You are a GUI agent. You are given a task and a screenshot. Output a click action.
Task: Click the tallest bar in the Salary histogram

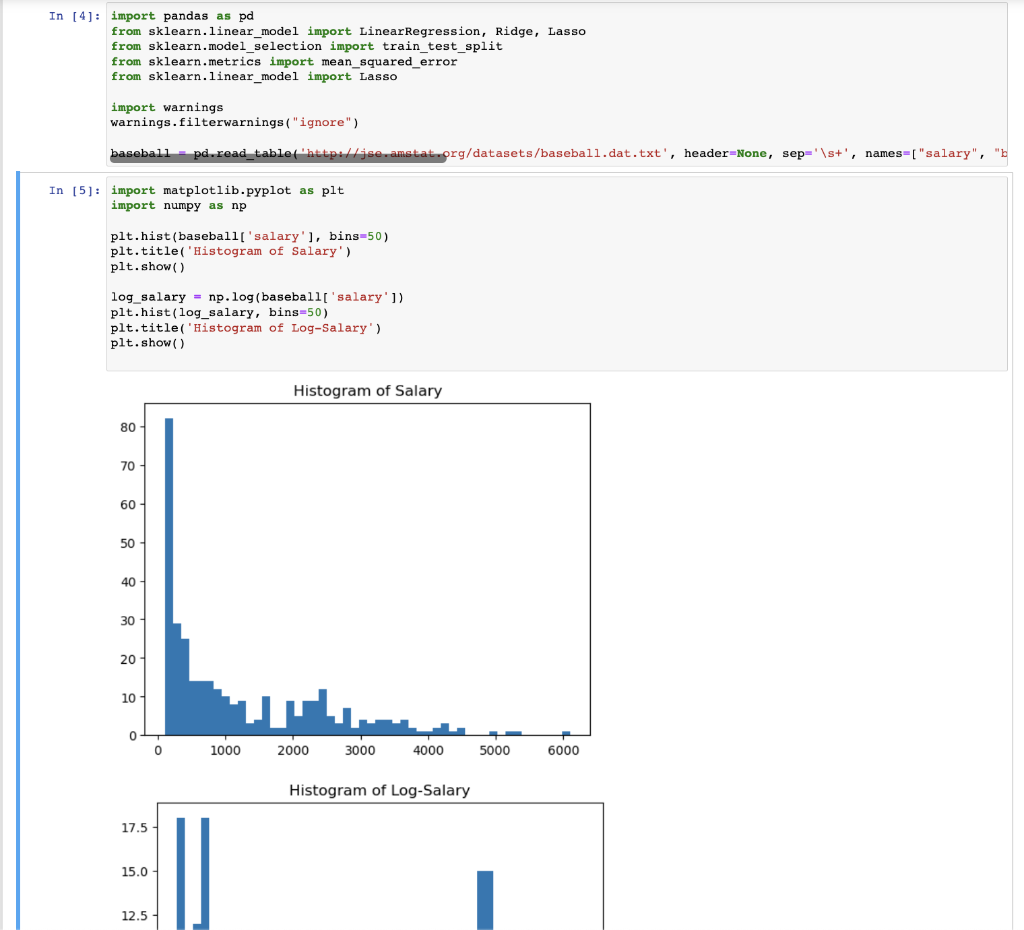[x=168, y=577]
